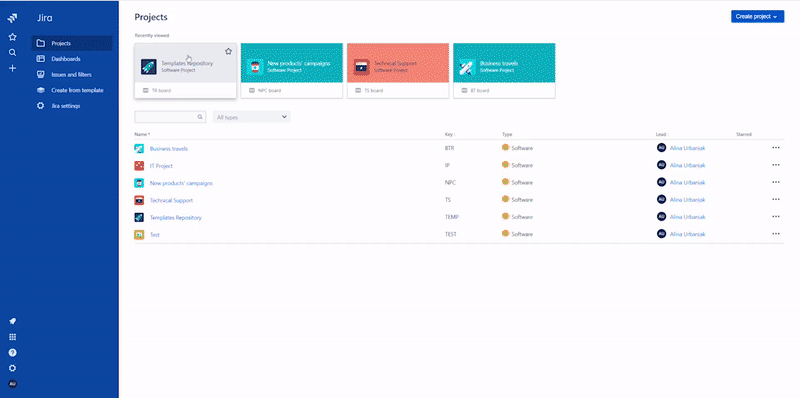The width and height of the screenshot is (800, 398).
Task: Open Create from template in sidebar
Action: point(72,90)
